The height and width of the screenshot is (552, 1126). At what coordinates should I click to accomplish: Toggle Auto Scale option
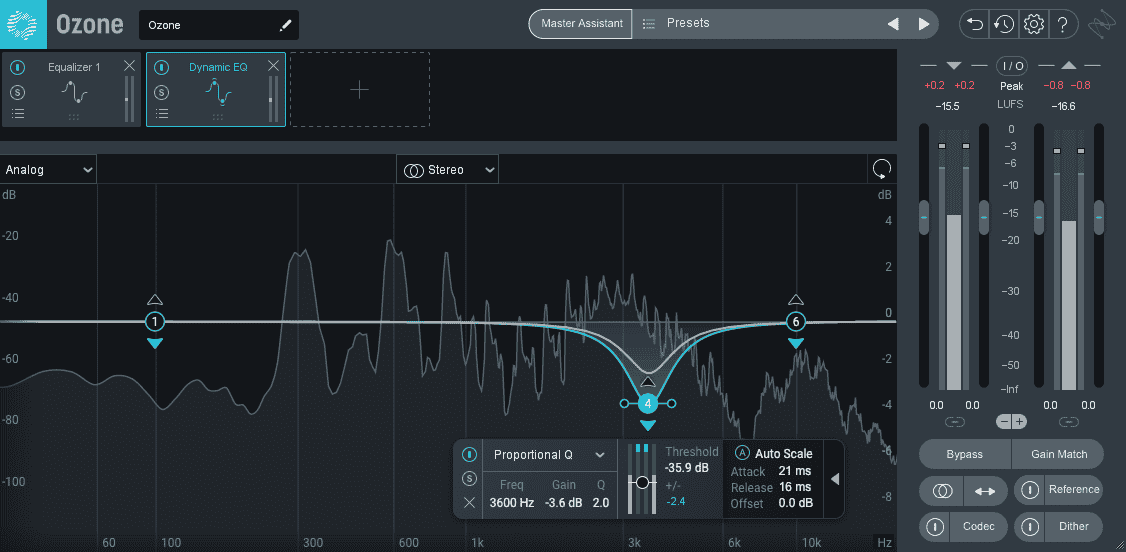[743, 453]
